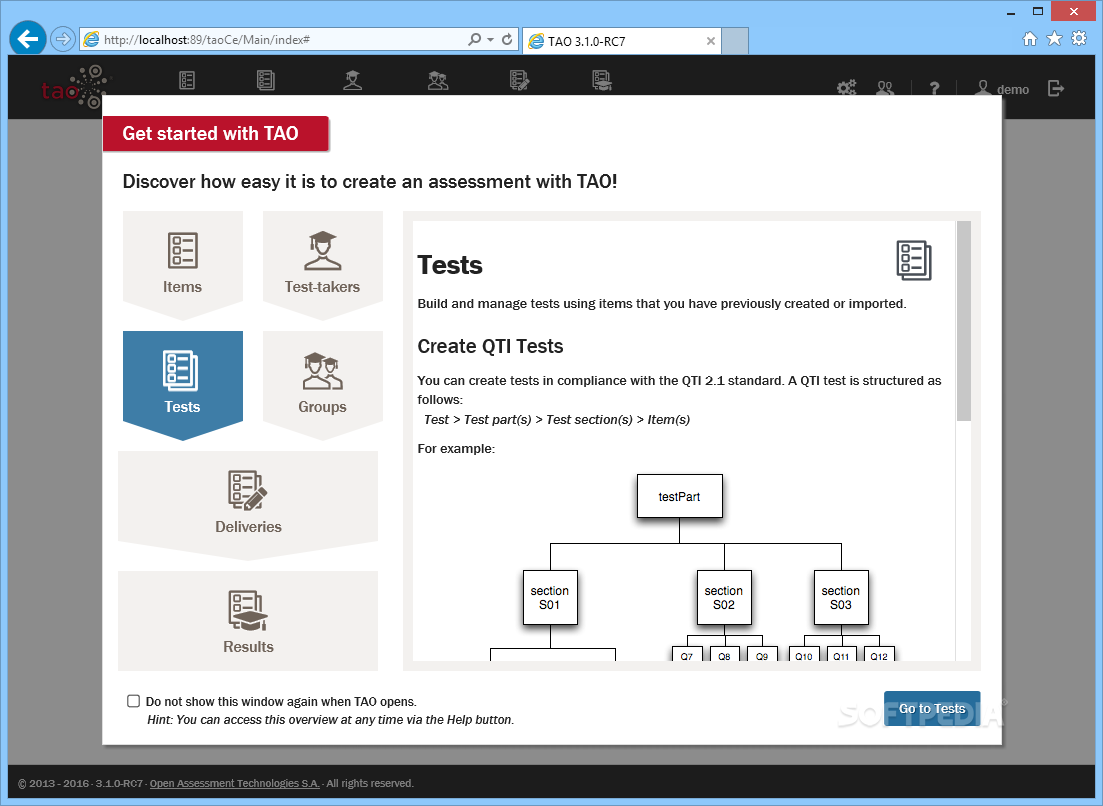Viewport: 1103px width, 806px height.
Task: Open browser Tools gear icon
Action: point(1079,39)
